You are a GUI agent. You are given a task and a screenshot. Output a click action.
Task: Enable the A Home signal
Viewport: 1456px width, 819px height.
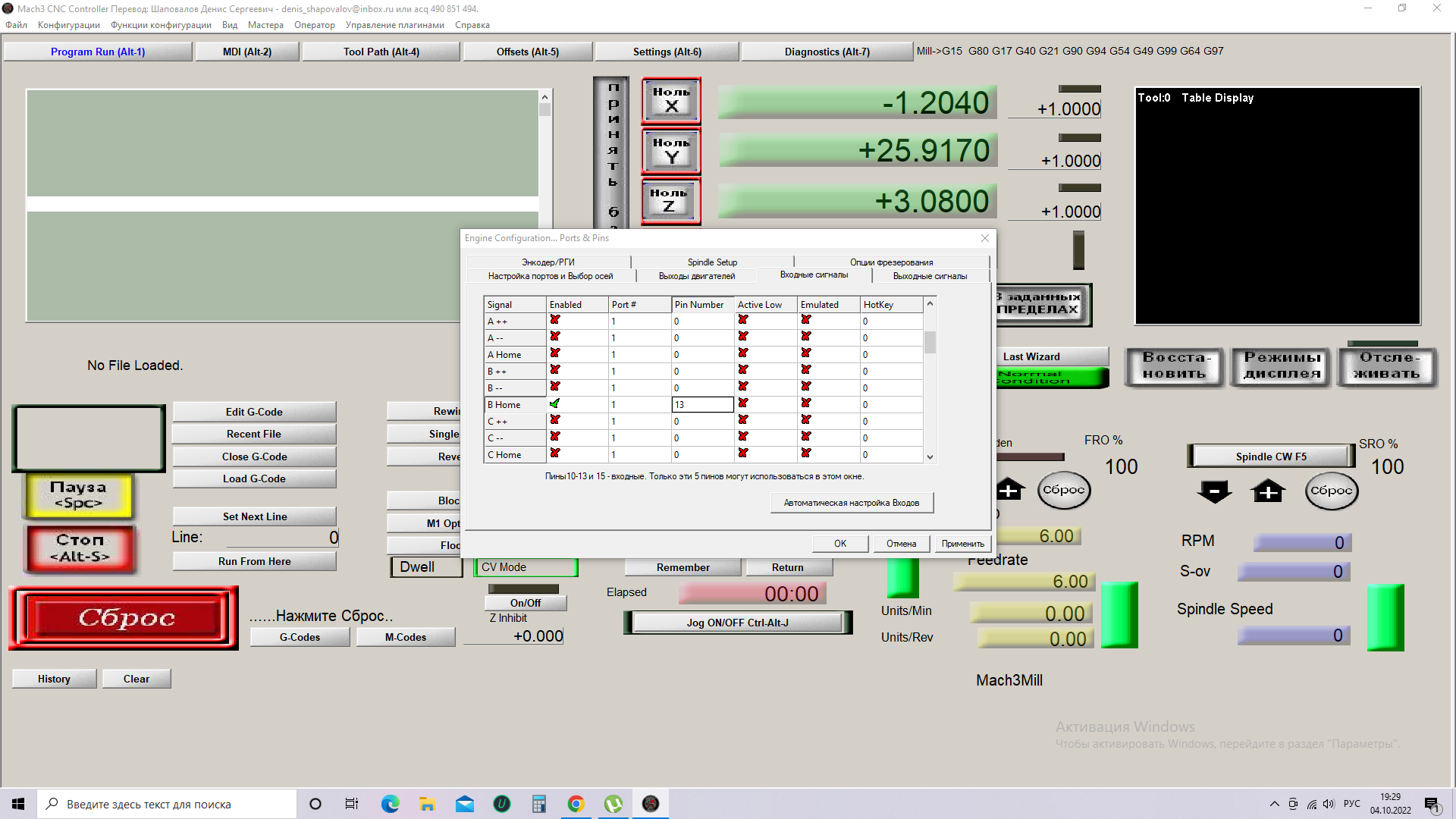coord(555,354)
